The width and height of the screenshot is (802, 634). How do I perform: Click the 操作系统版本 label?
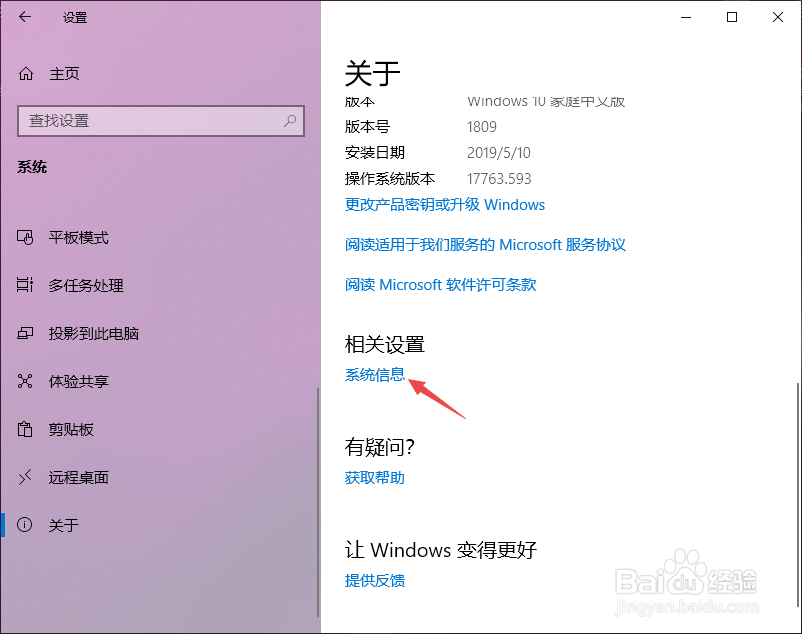coord(390,178)
